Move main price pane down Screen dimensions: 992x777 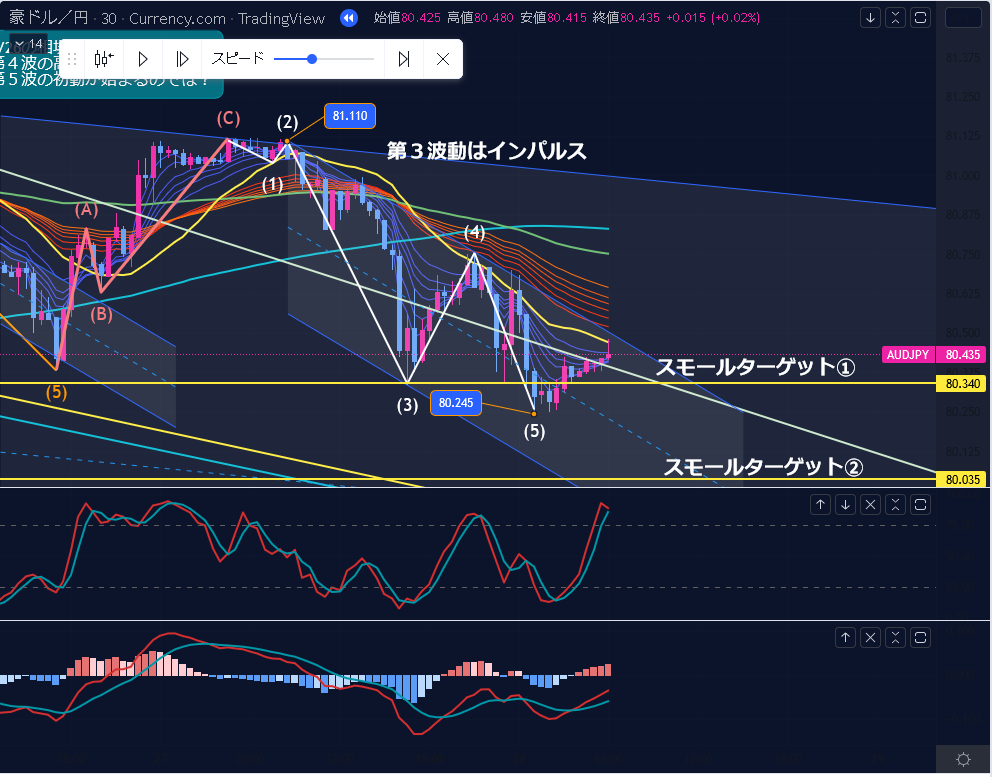pos(871,18)
